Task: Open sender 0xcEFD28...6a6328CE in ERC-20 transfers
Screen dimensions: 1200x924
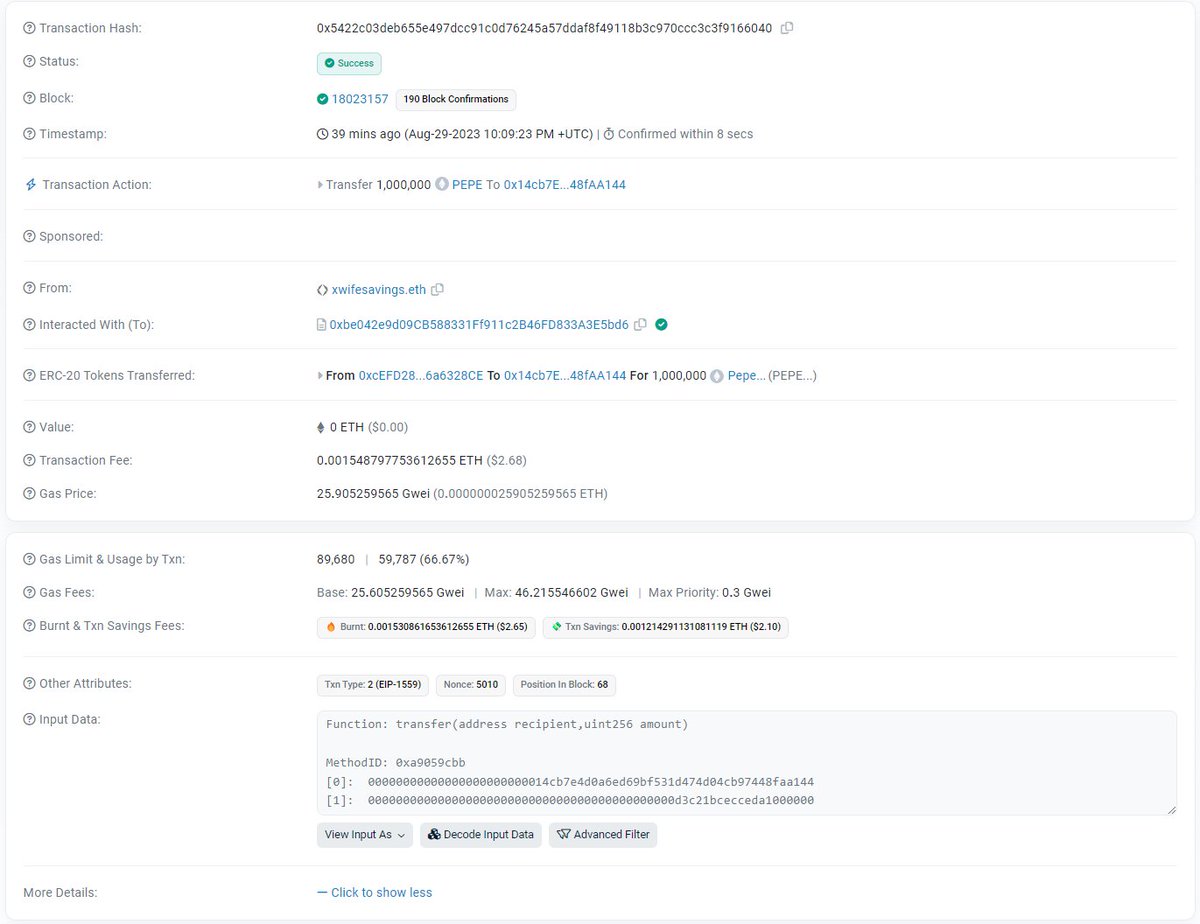Action: pos(421,376)
